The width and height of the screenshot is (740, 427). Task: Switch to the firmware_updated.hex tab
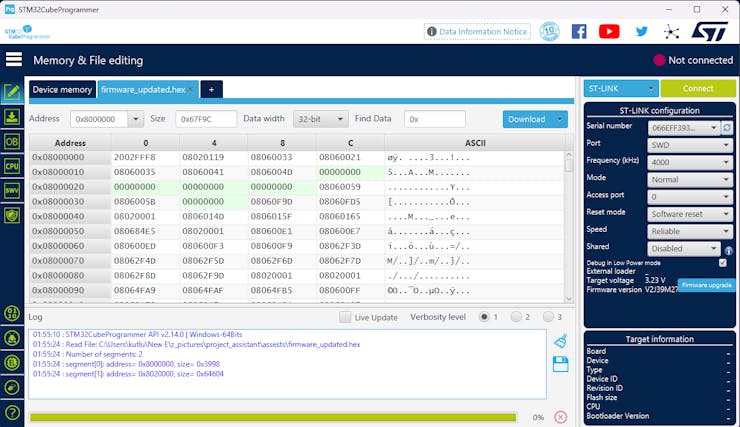click(143, 89)
